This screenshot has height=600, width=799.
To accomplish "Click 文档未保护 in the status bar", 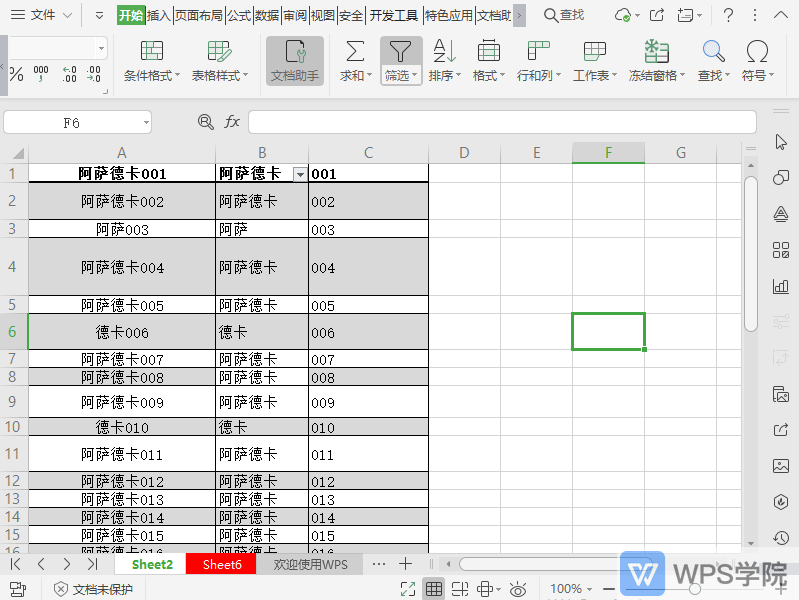I will coord(93,589).
